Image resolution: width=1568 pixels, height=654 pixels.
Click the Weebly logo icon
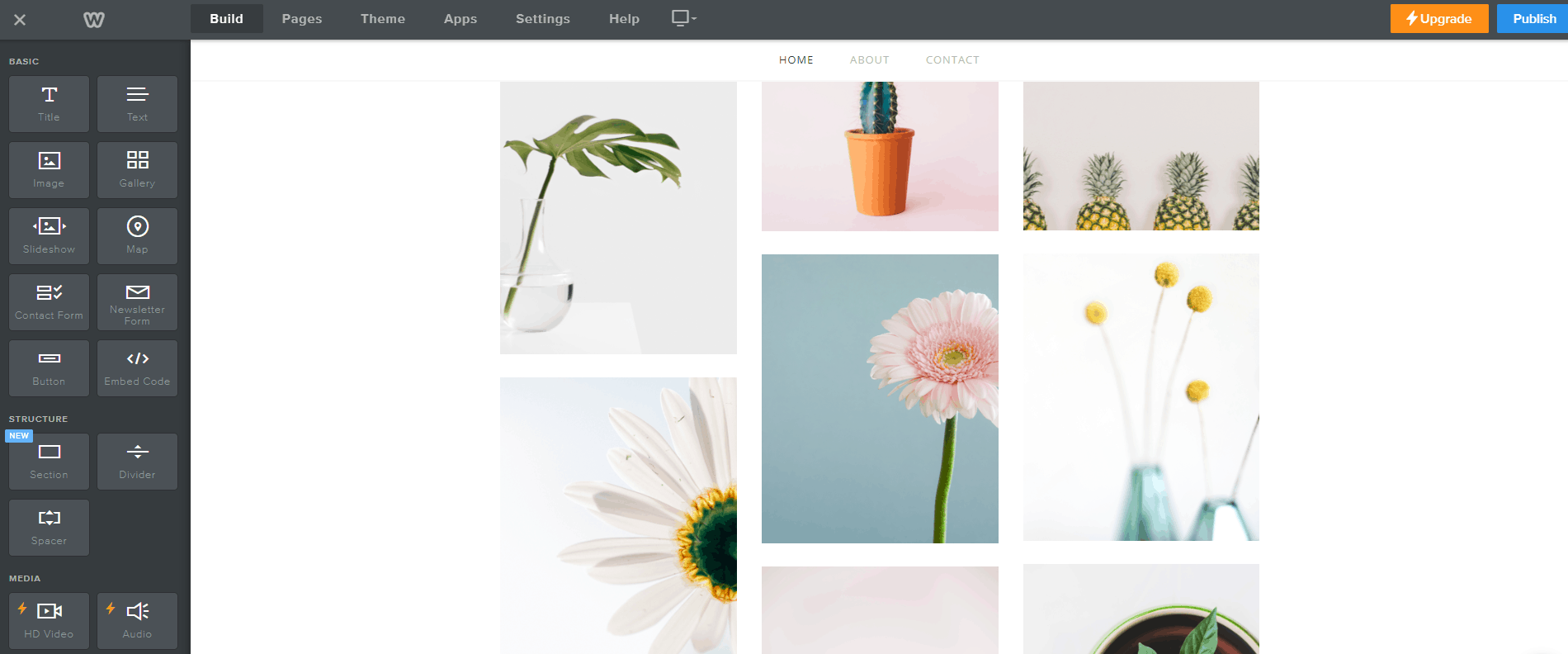[x=94, y=19]
